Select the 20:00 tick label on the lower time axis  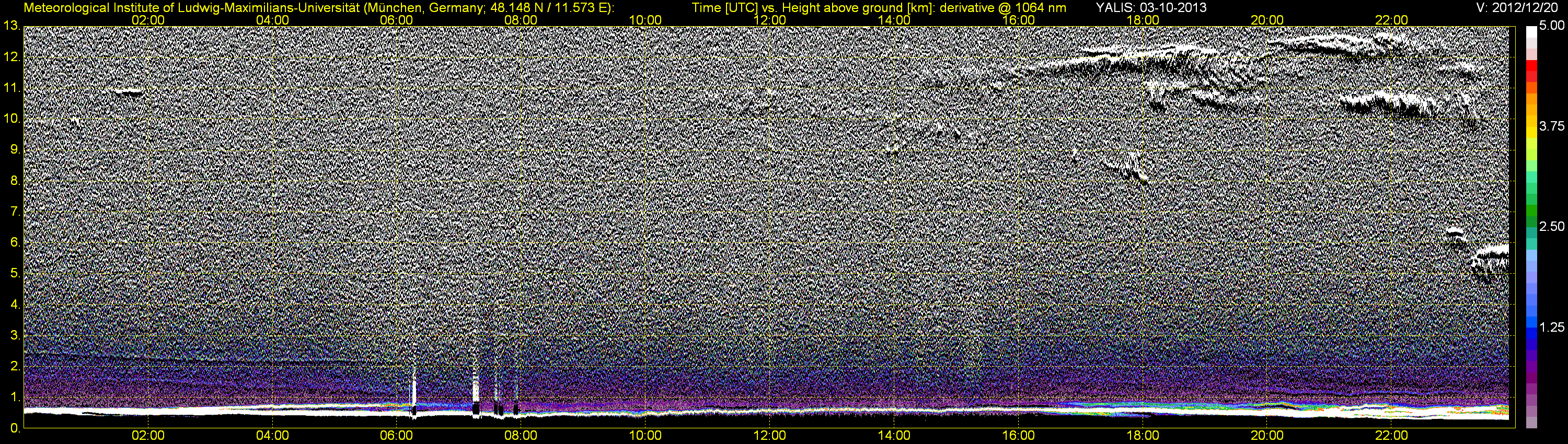point(1267,436)
